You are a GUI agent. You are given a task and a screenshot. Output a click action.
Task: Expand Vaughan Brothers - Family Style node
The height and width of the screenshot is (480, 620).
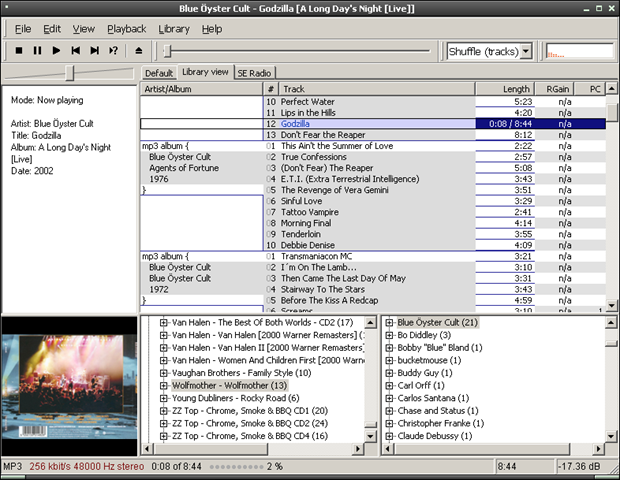pos(163,373)
